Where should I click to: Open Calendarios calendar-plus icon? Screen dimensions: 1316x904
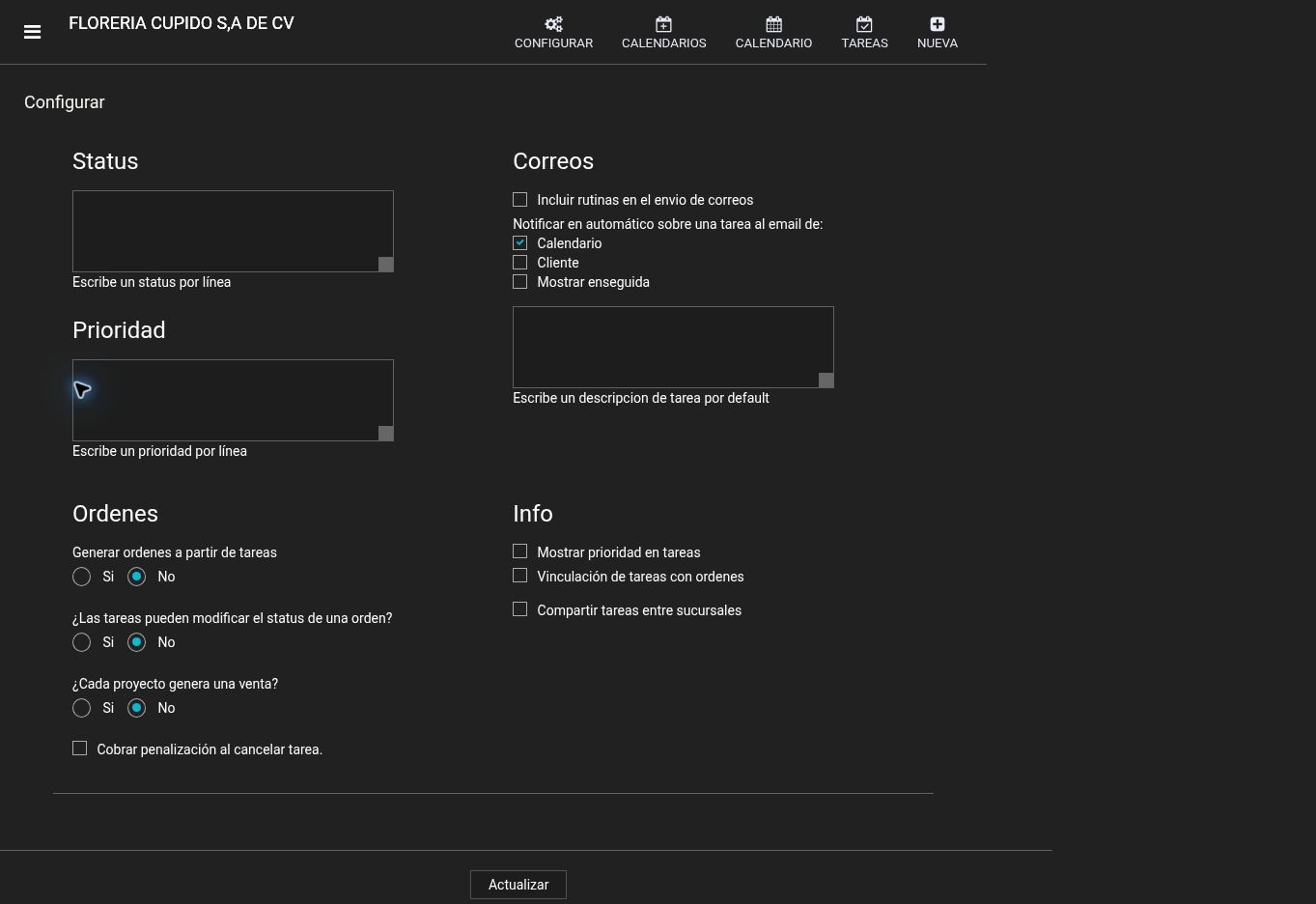(x=663, y=24)
